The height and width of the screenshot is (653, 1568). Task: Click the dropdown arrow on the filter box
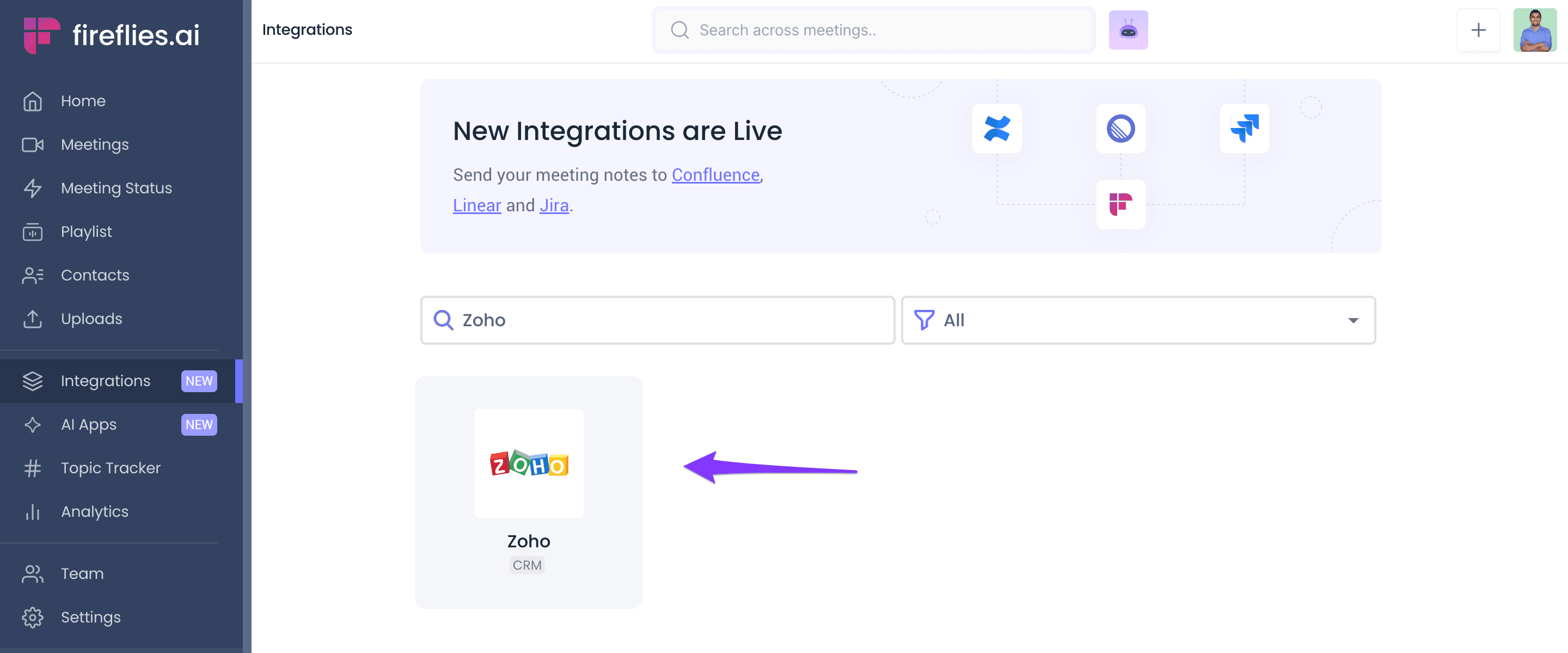1352,320
